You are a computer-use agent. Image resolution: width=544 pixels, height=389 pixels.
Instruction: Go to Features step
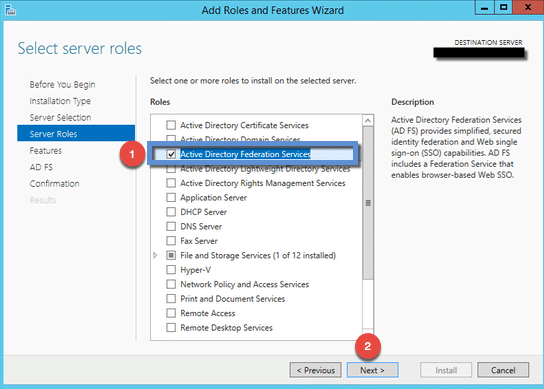(45, 151)
